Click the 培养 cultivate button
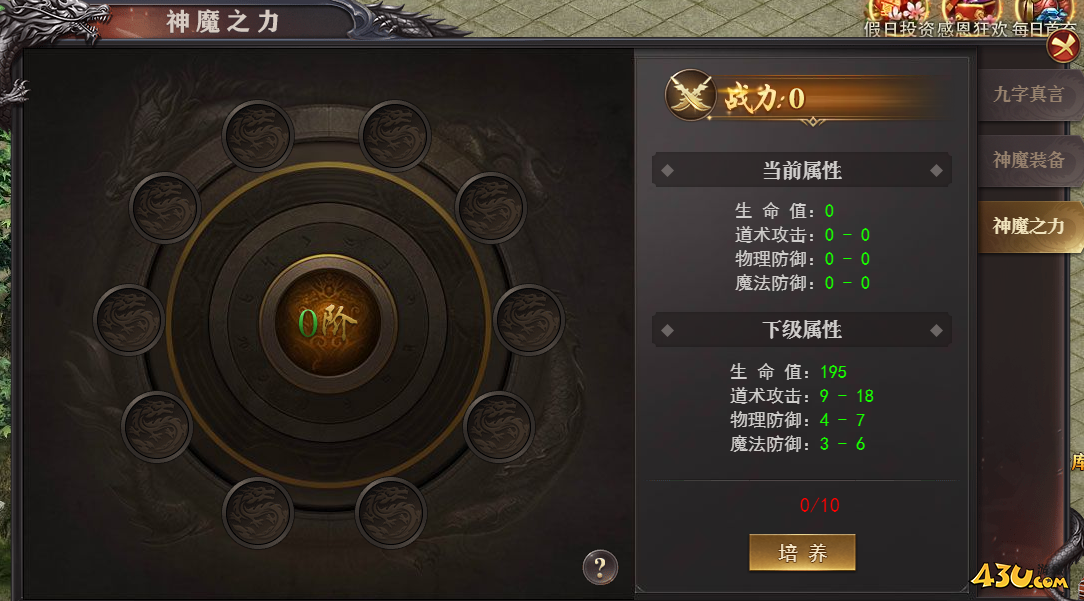The height and width of the screenshot is (601, 1084). [802, 553]
